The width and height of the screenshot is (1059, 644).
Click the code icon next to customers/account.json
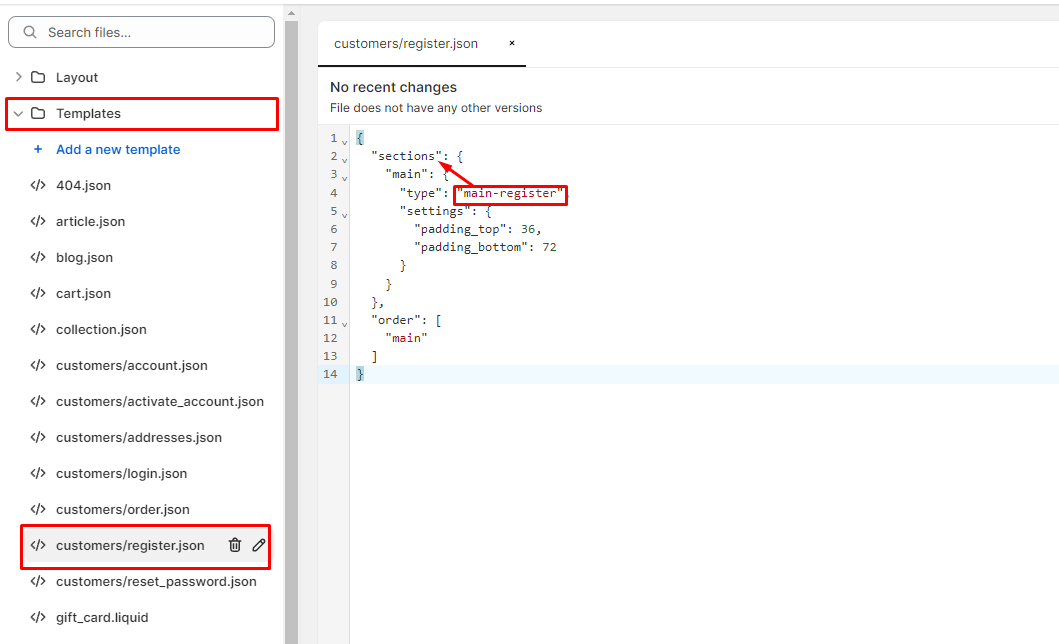38,365
